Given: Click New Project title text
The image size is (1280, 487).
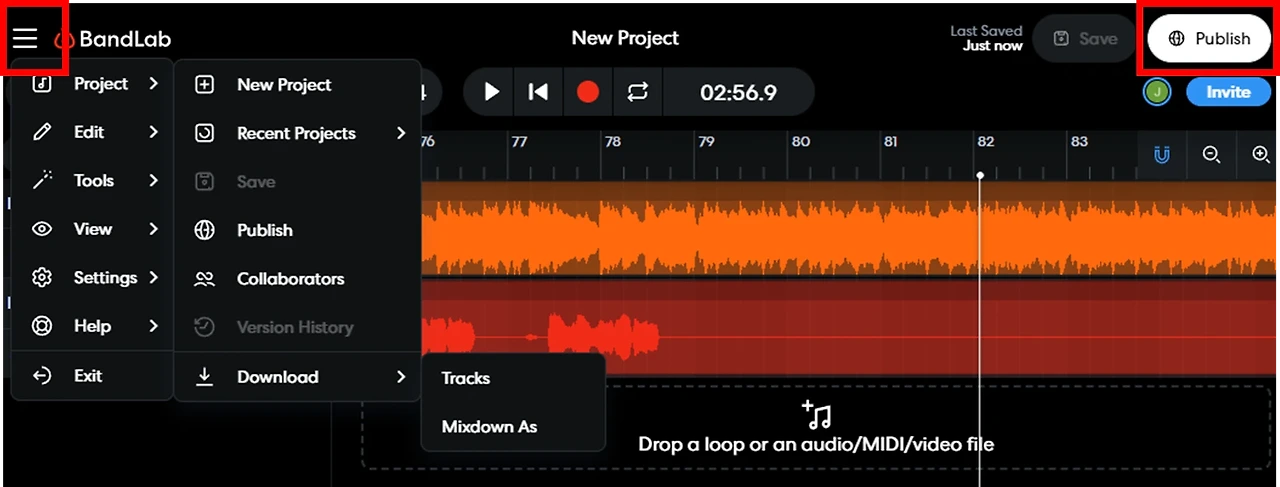Looking at the screenshot, I should coord(625,38).
